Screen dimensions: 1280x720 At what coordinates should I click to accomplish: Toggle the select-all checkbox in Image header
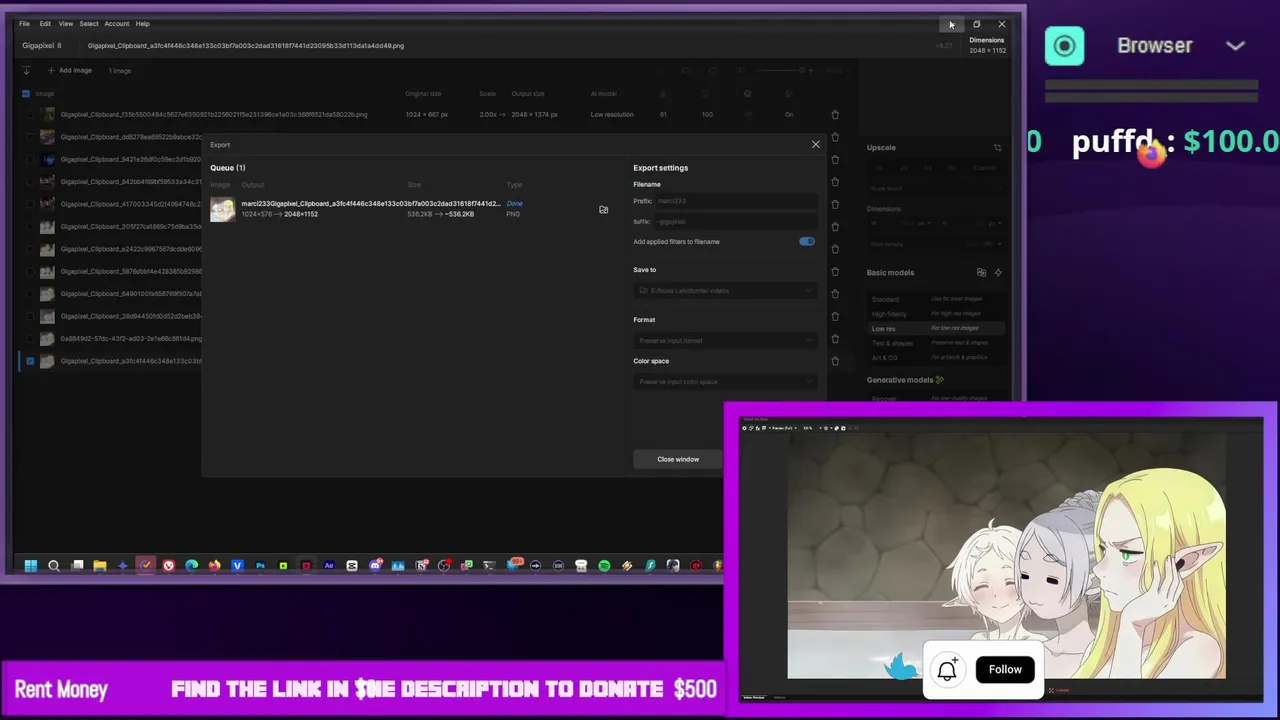26,94
